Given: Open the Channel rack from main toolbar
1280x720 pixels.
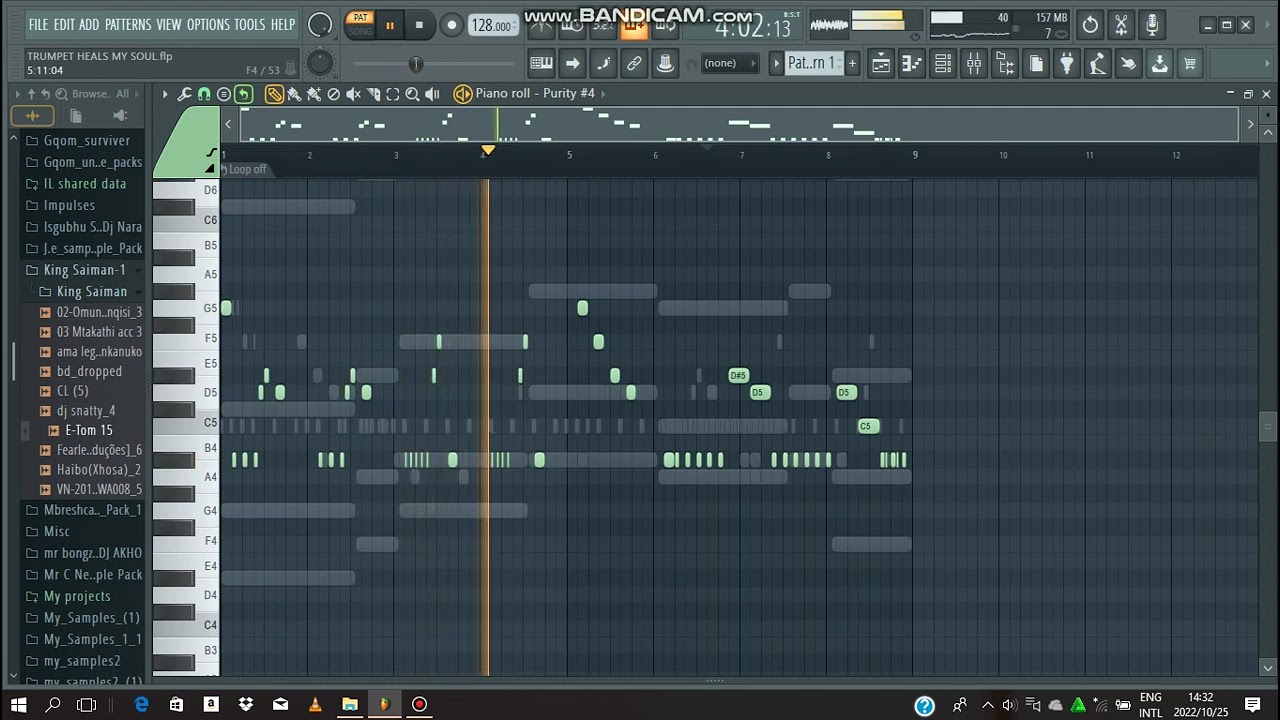Looking at the screenshot, I should [943, 64].
